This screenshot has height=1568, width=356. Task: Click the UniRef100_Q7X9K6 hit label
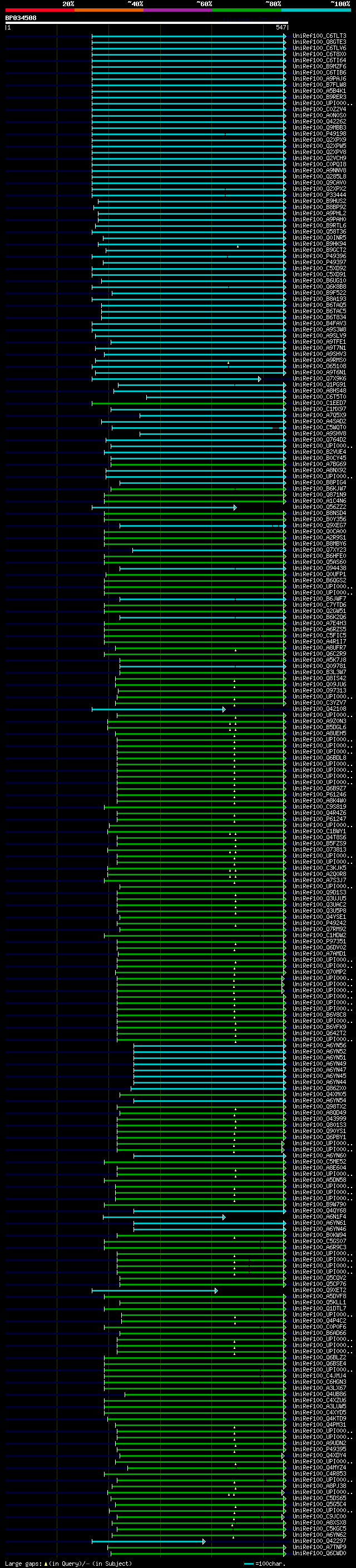coord(319,379)
